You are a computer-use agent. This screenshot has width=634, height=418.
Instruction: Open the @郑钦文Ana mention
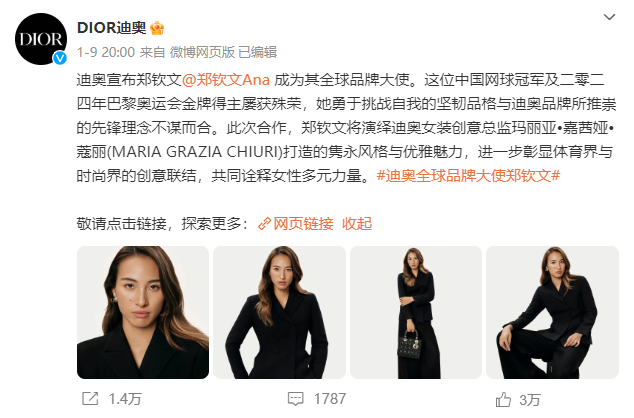[x=226, y=80]
